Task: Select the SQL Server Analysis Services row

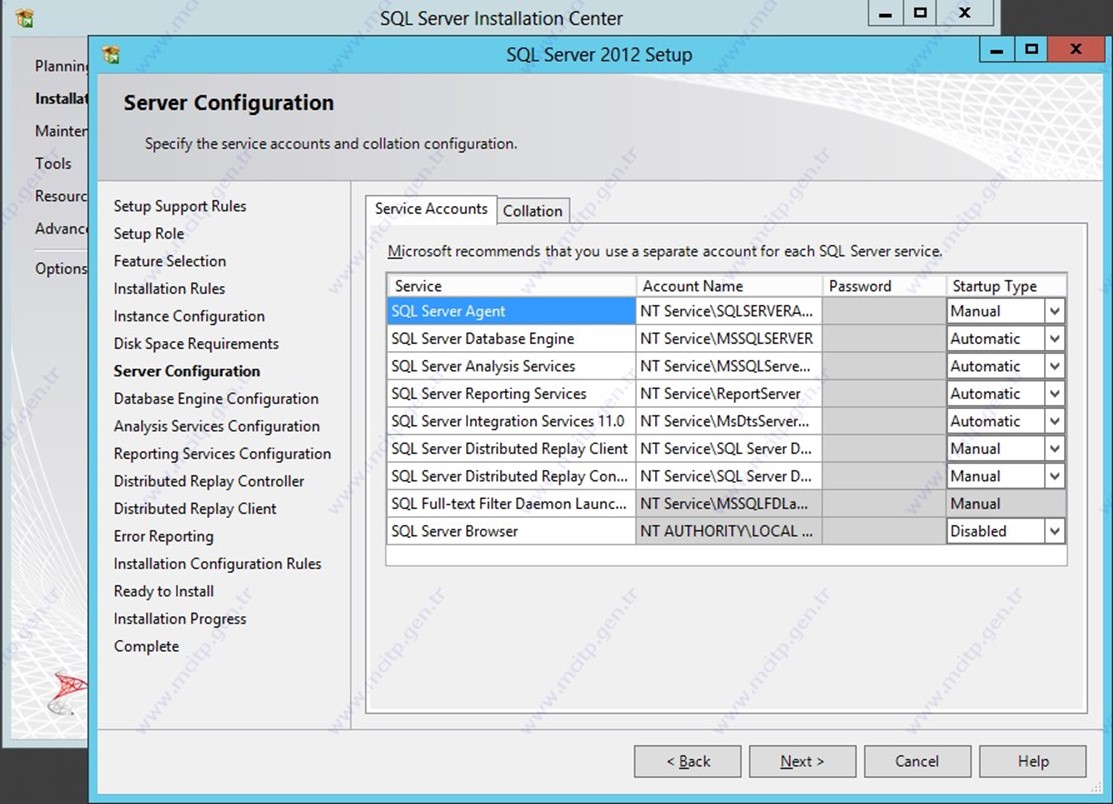Action: (x=511, y=366)
